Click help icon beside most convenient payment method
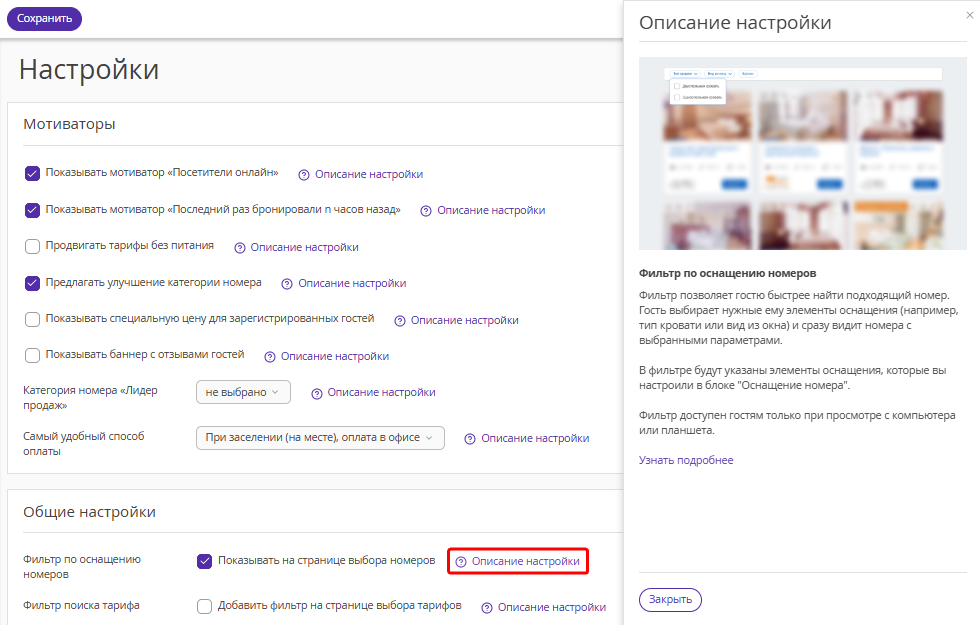The height and width of the screenshot is (625, 980). pos(470,439)
